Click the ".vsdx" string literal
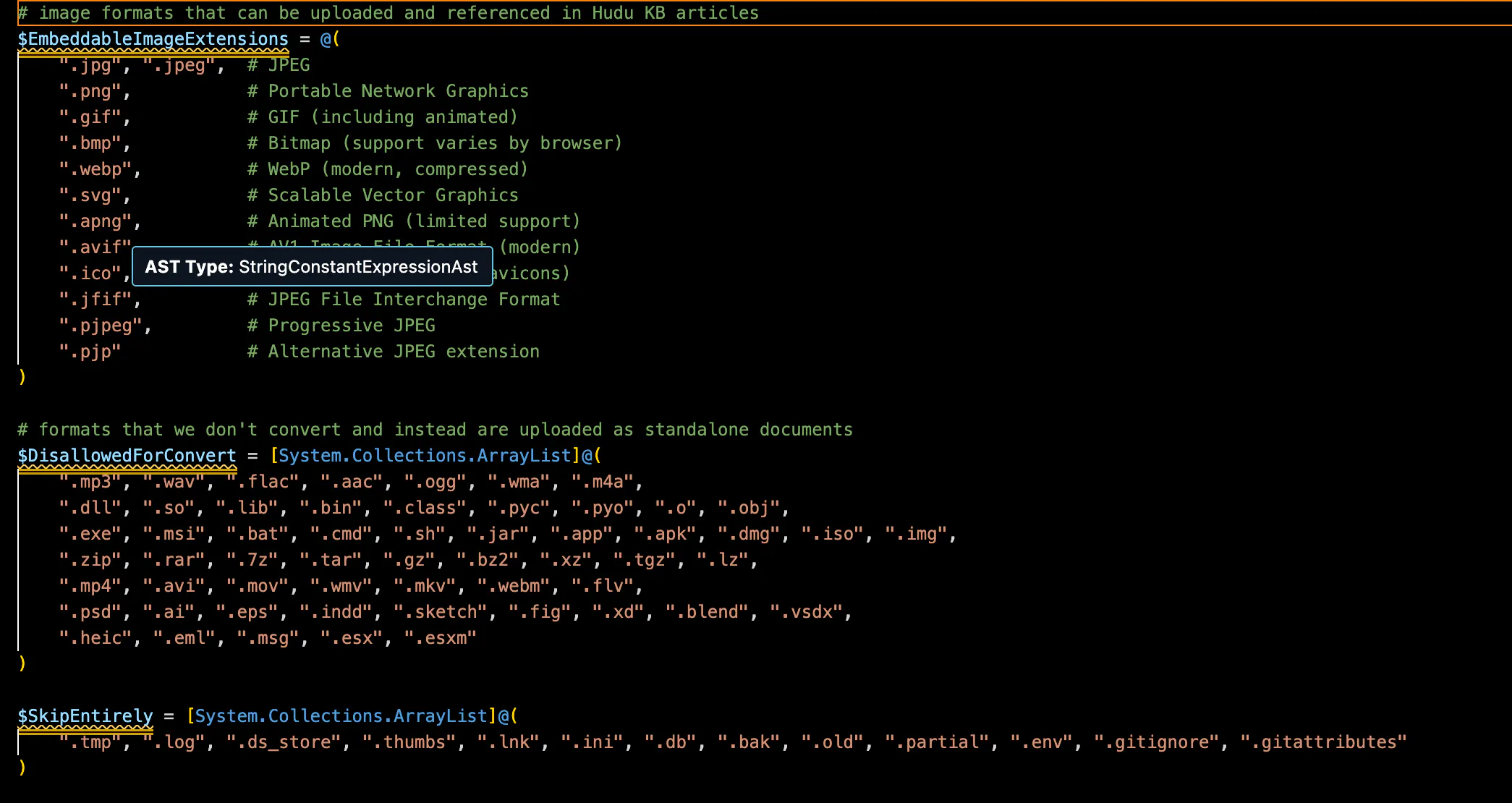This screenshot has height=803, width=1512. click(x=807, y=612)
